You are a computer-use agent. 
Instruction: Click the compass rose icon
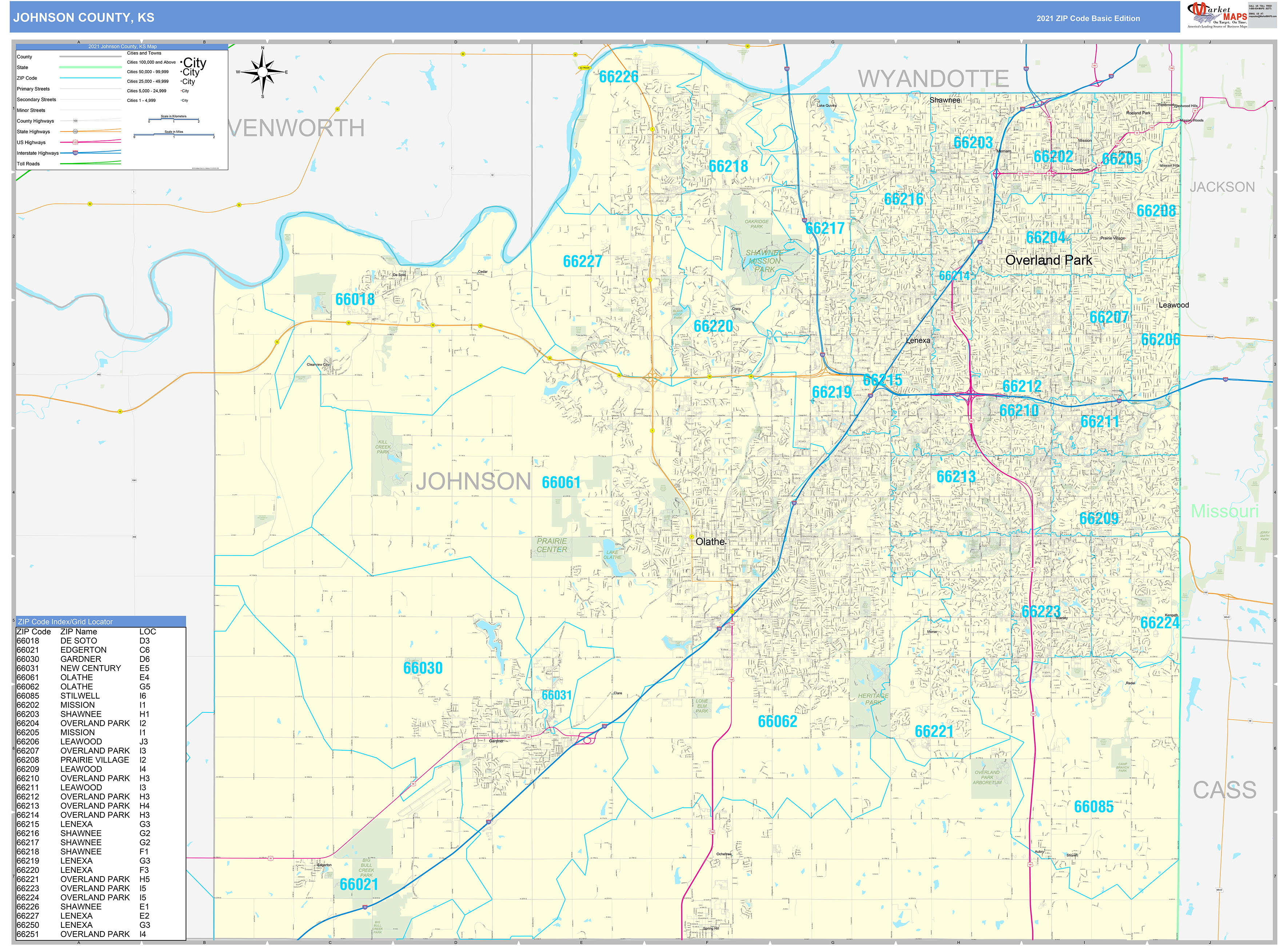click(262, 72)
